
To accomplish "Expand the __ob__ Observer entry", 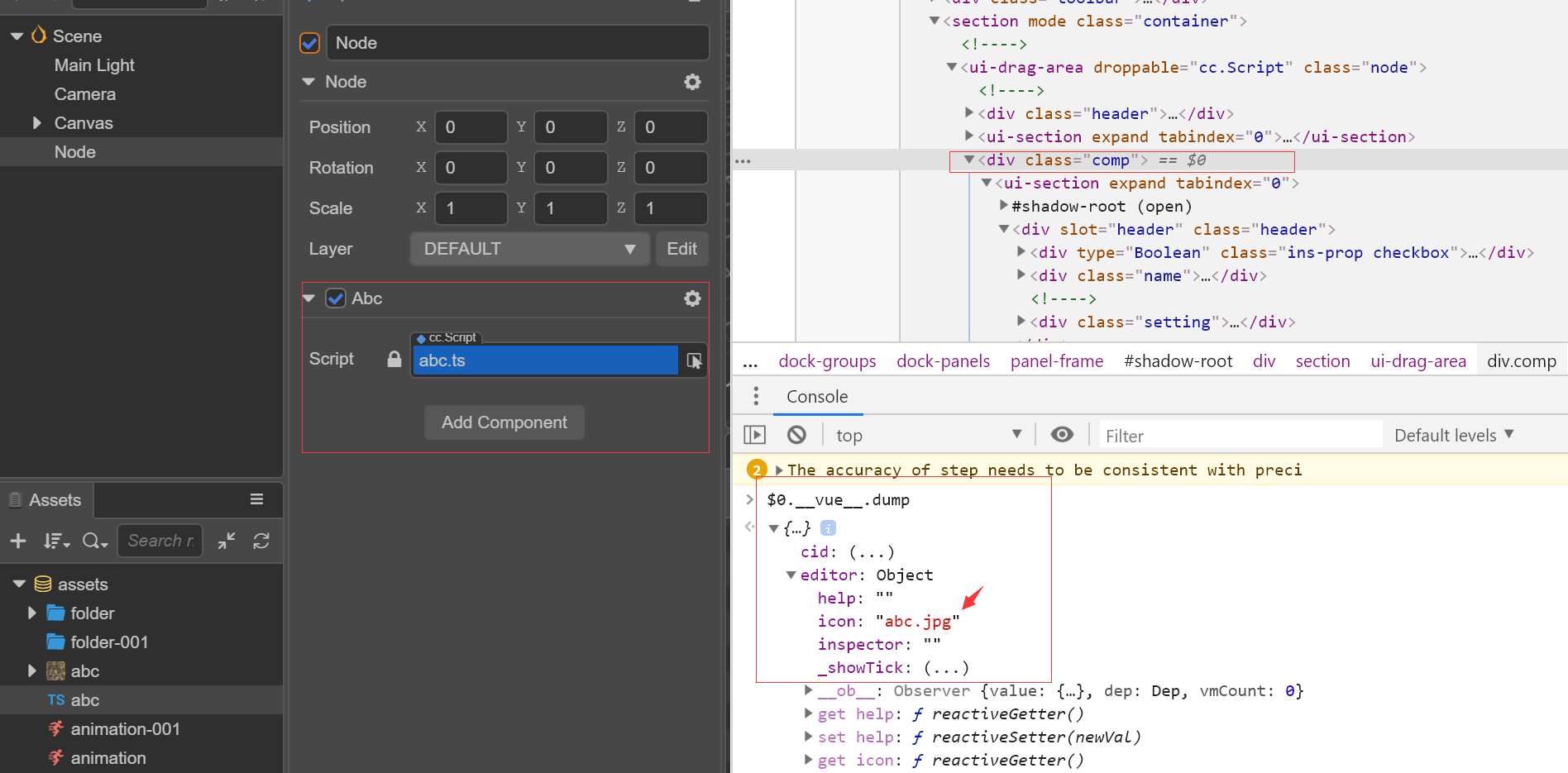I will click(x=808, y=690).
